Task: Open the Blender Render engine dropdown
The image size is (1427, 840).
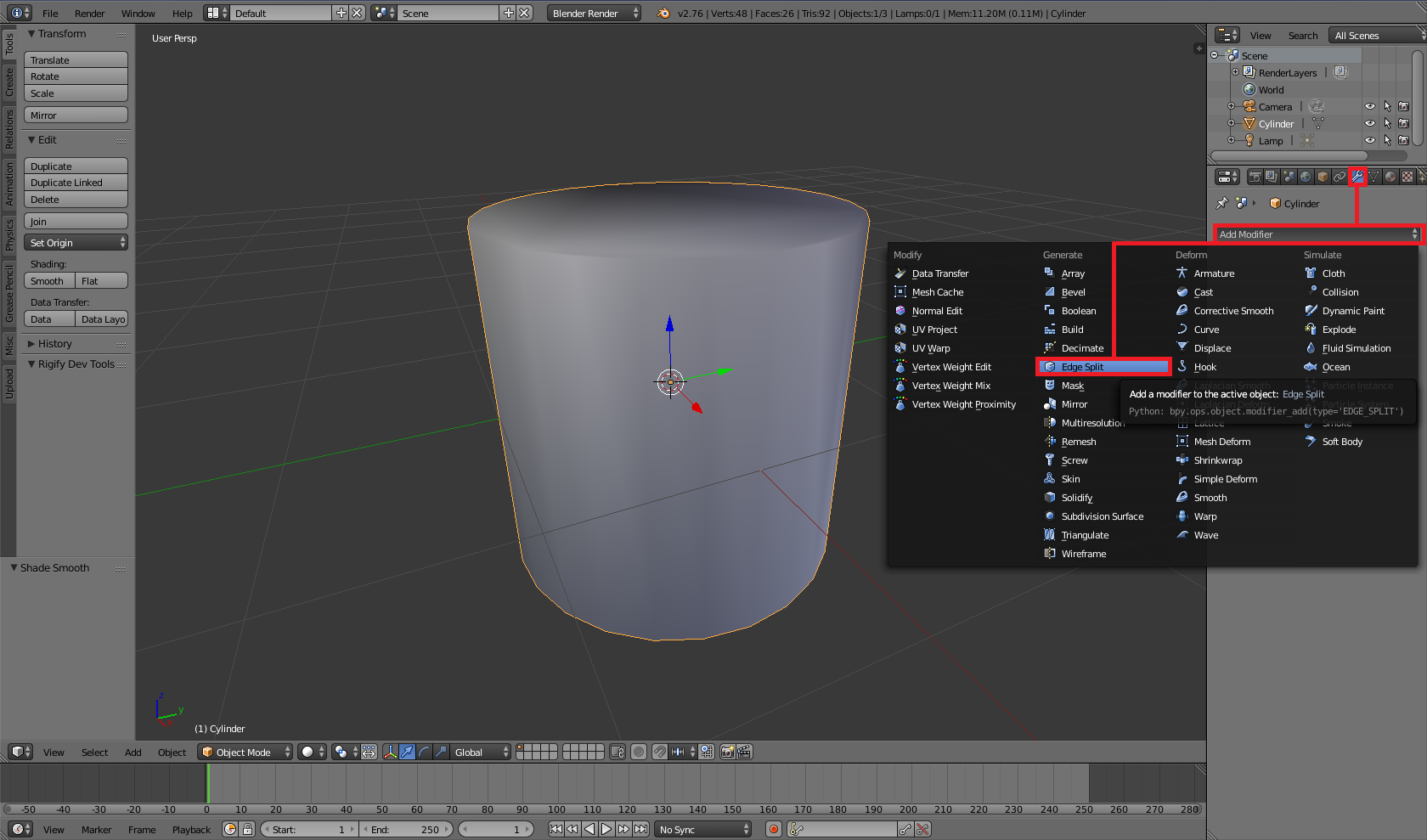Action: coord(594,13)
